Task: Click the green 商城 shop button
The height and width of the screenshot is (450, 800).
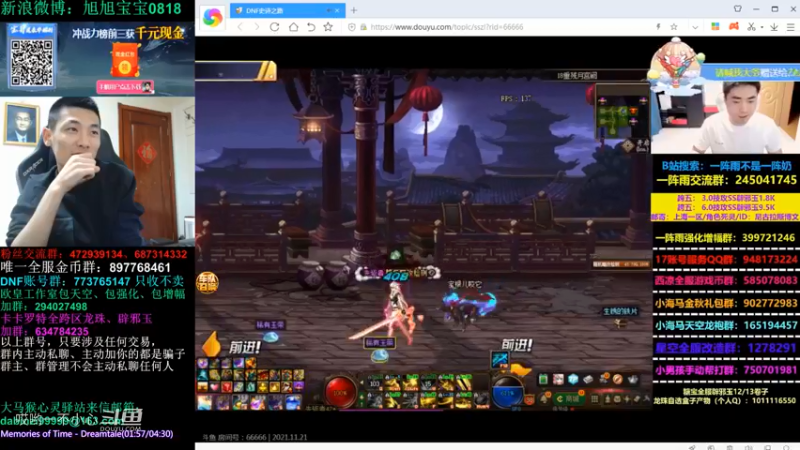Action: [569, 398]
